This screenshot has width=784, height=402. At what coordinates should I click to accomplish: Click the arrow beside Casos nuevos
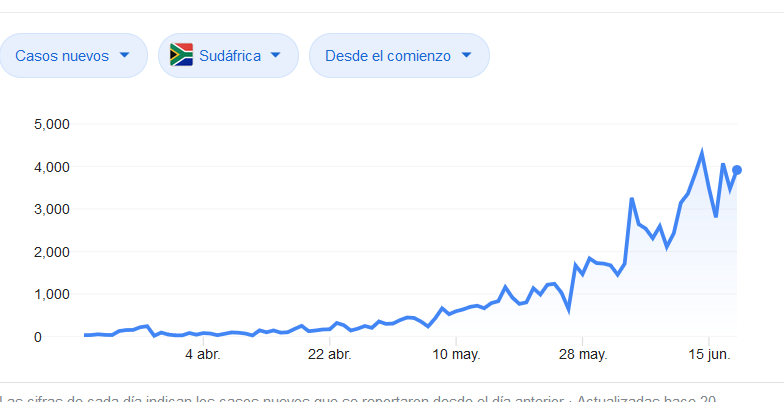(x=125, y=55)
